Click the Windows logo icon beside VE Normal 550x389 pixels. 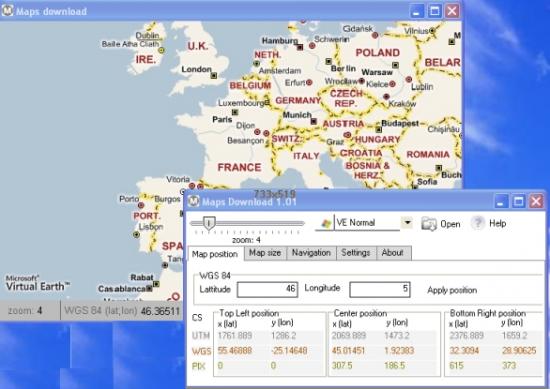326,223
